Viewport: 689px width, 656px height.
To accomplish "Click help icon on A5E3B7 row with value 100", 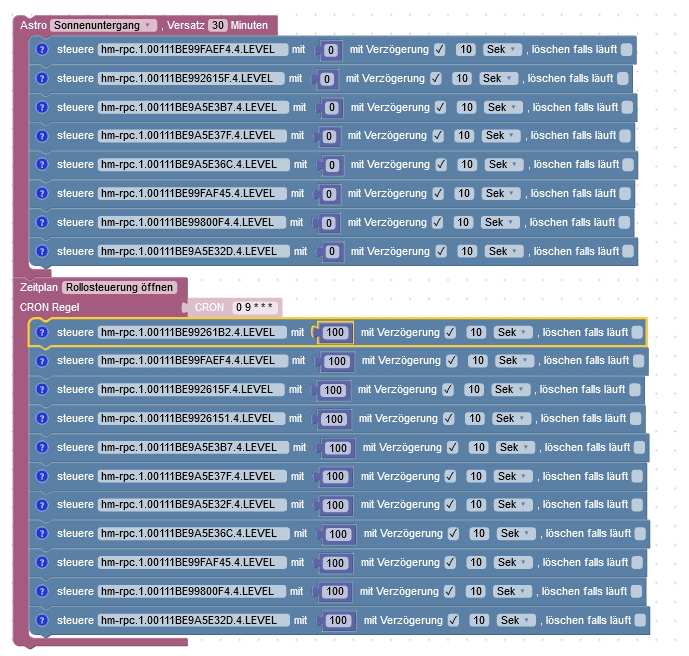I will pyautogui.click(x=42, y=447).
